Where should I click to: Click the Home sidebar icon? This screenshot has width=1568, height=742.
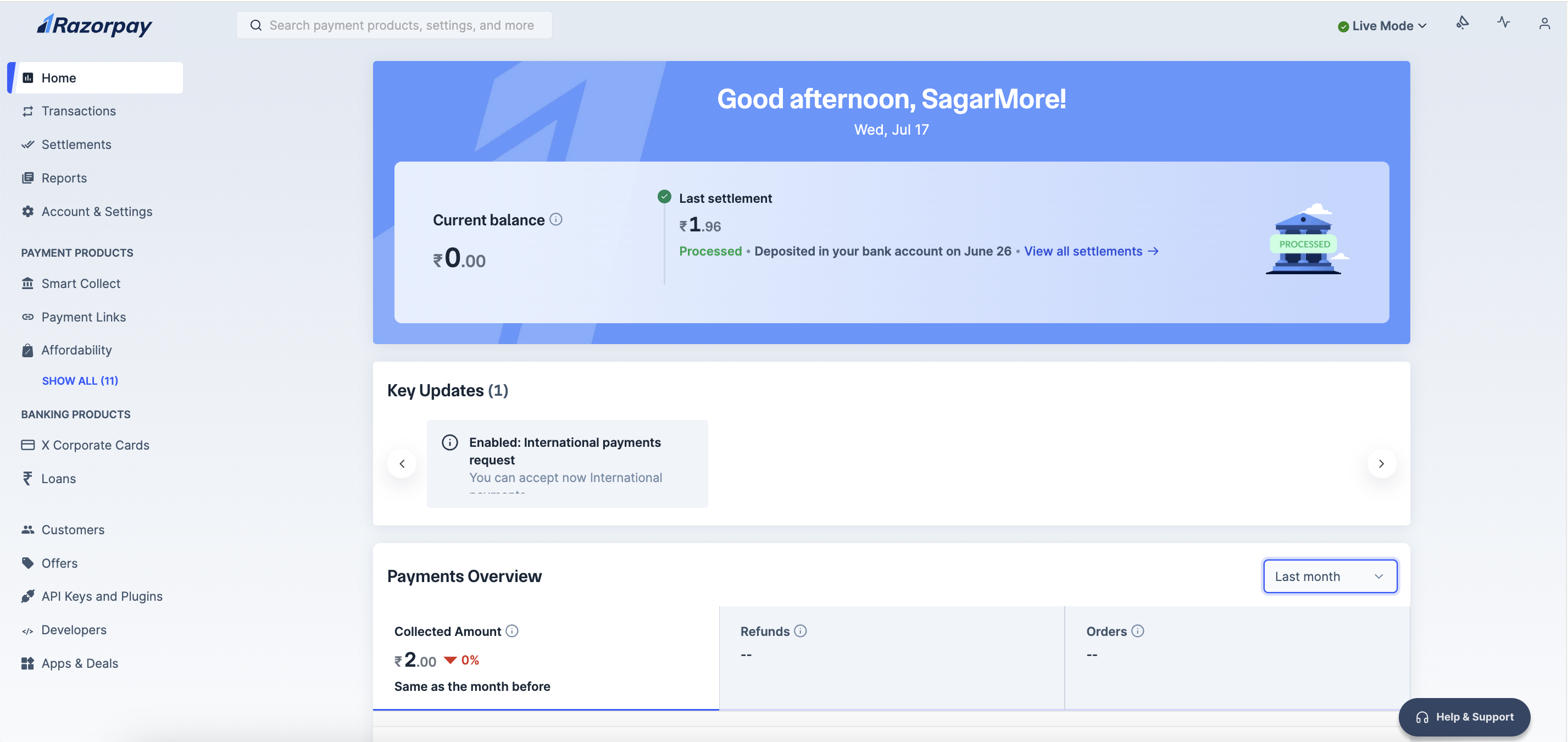click(28, 78)
